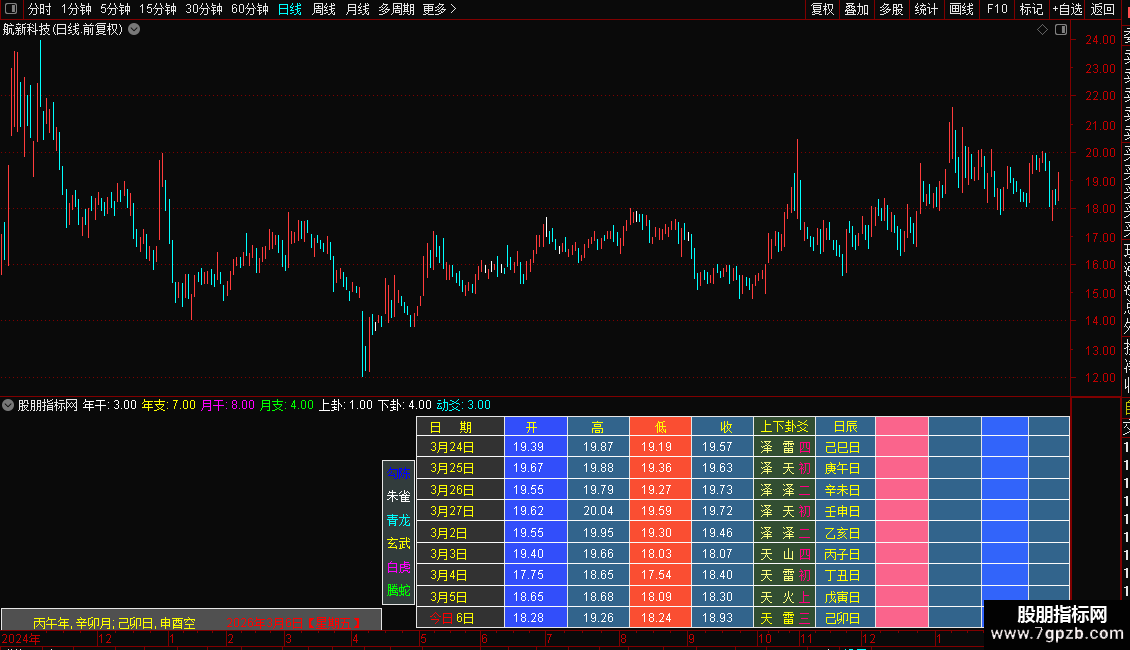
Task: Select the 朱雀 label
Action: 399,497
